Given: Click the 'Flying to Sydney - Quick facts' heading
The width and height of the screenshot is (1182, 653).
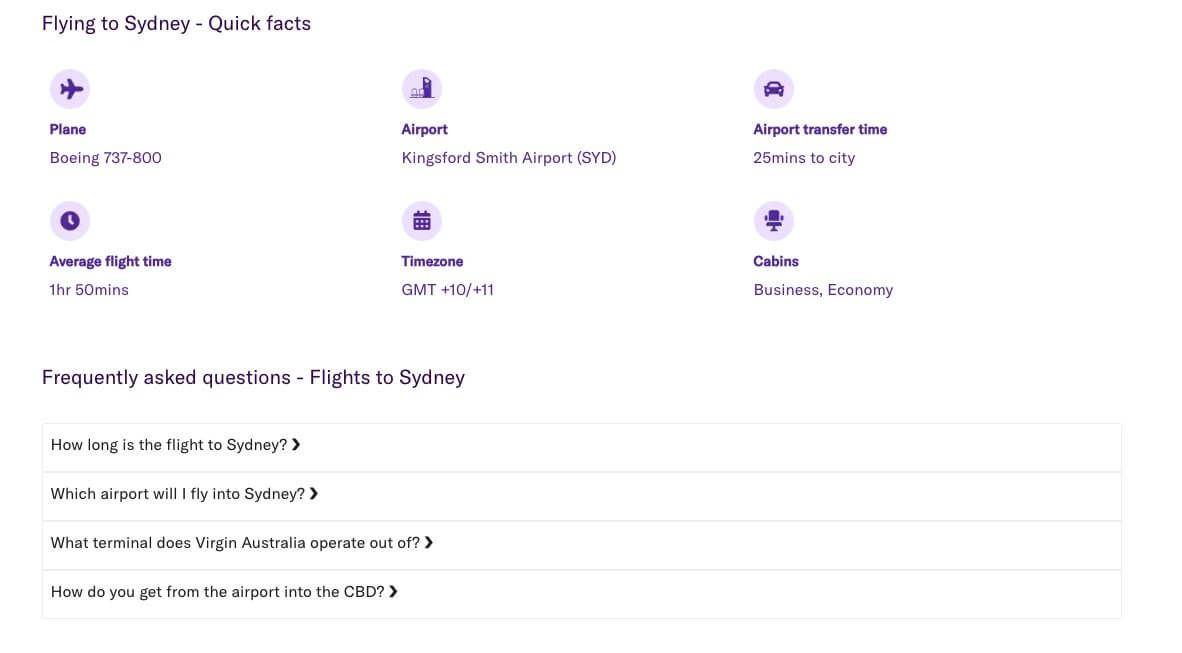Looking at the screenshot, I should click(176, 24).
